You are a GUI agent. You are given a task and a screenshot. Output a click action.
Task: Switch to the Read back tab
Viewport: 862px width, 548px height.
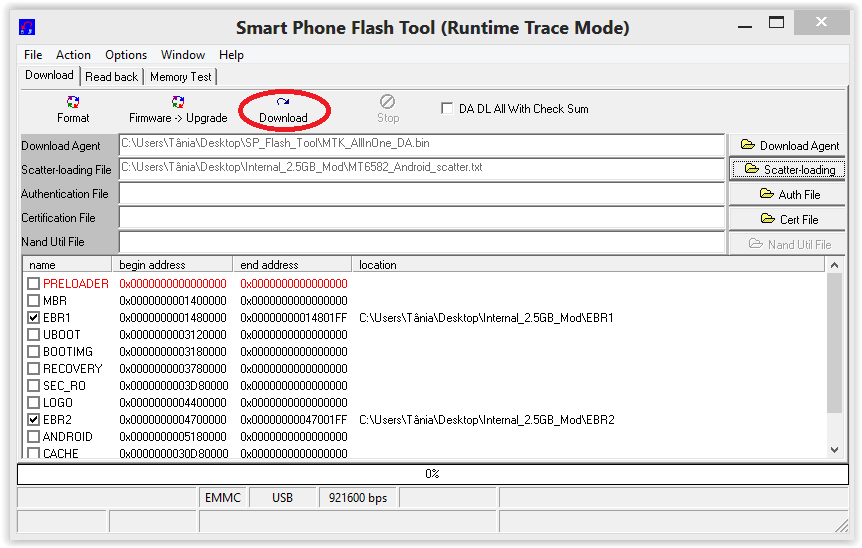click(112, 77)
